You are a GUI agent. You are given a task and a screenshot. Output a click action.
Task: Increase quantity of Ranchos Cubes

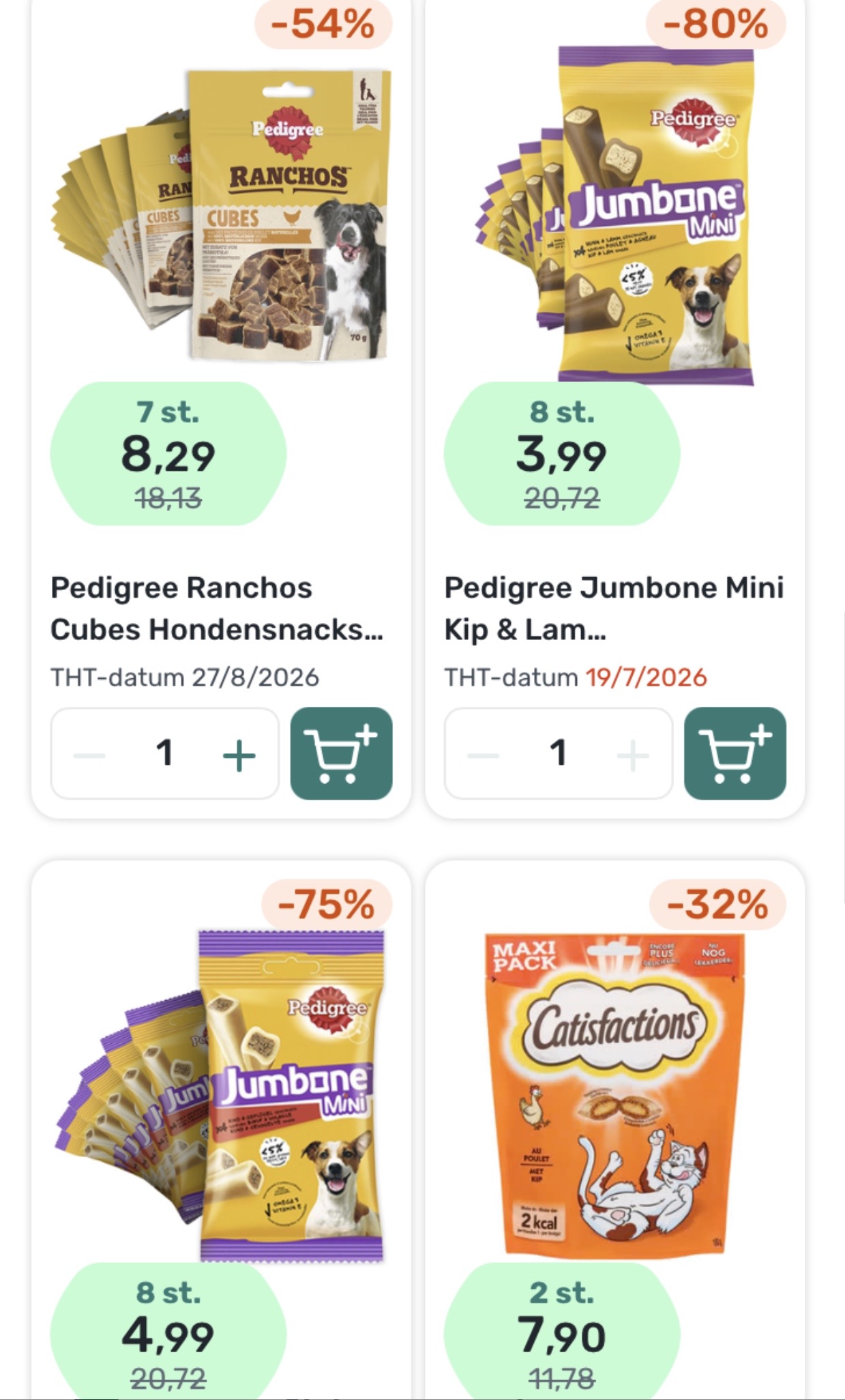[x=239, y=755]
